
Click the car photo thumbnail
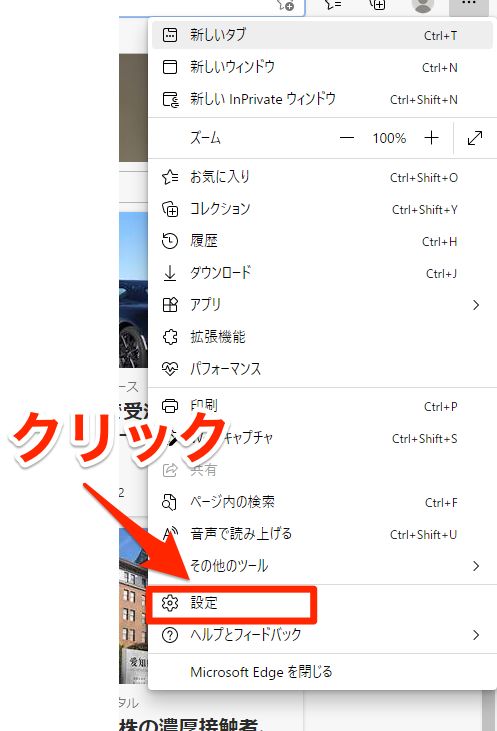click(133, 290)
